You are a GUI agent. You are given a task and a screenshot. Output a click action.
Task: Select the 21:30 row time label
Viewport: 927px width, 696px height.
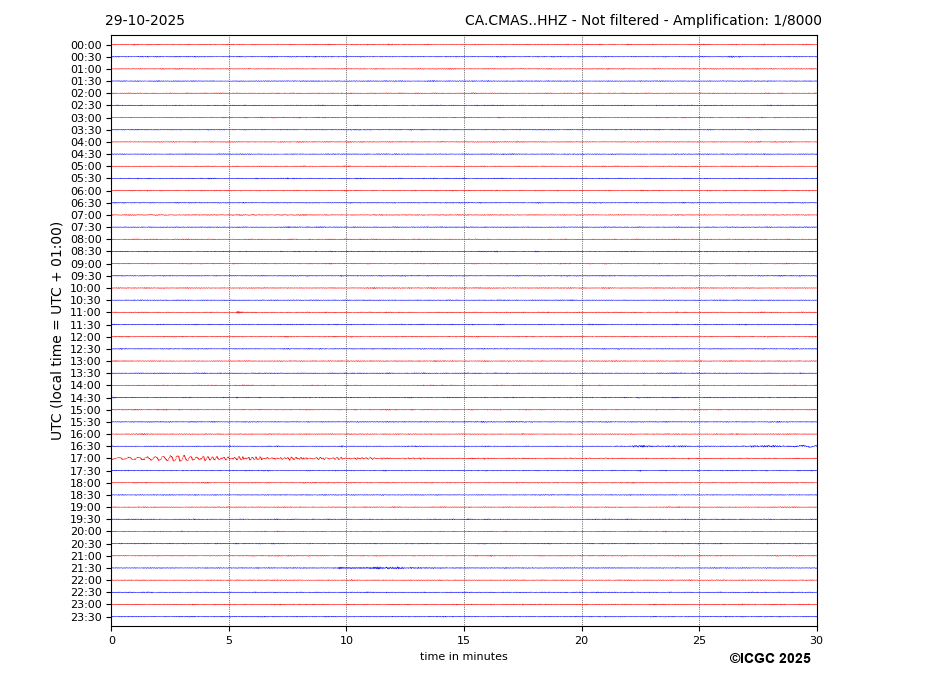click(x=86, y=568)
